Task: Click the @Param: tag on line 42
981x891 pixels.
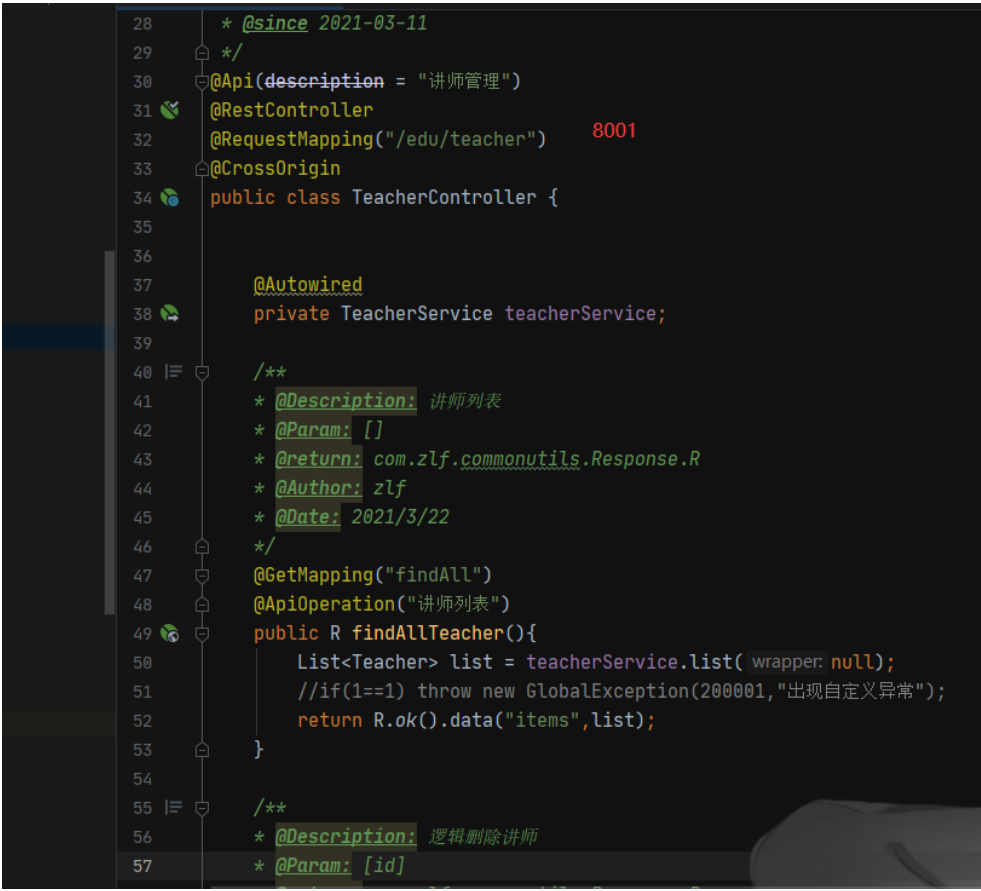Action: tap(313, 430)
